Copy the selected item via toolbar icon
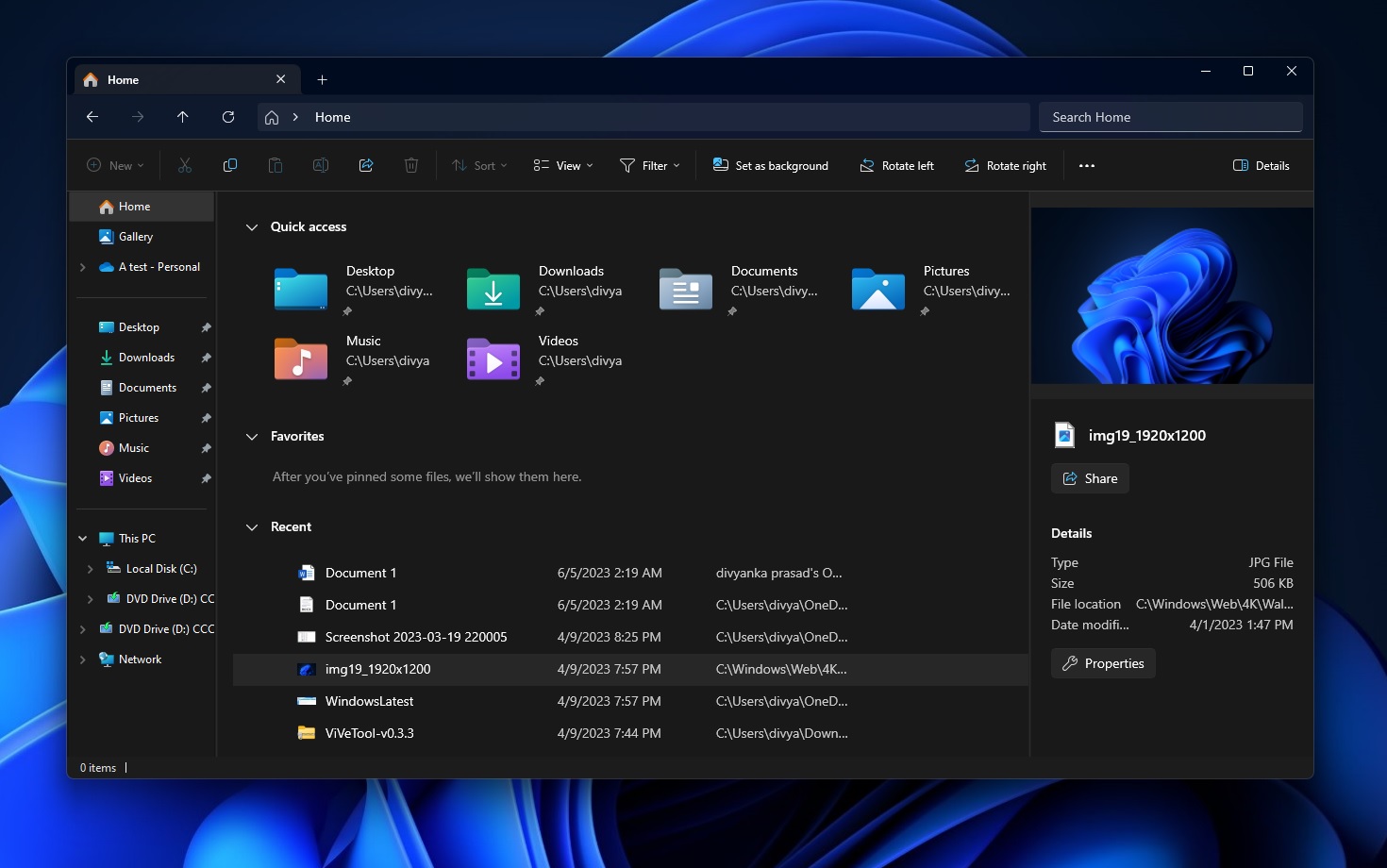The image size is (1387, 868). [230, 165]
